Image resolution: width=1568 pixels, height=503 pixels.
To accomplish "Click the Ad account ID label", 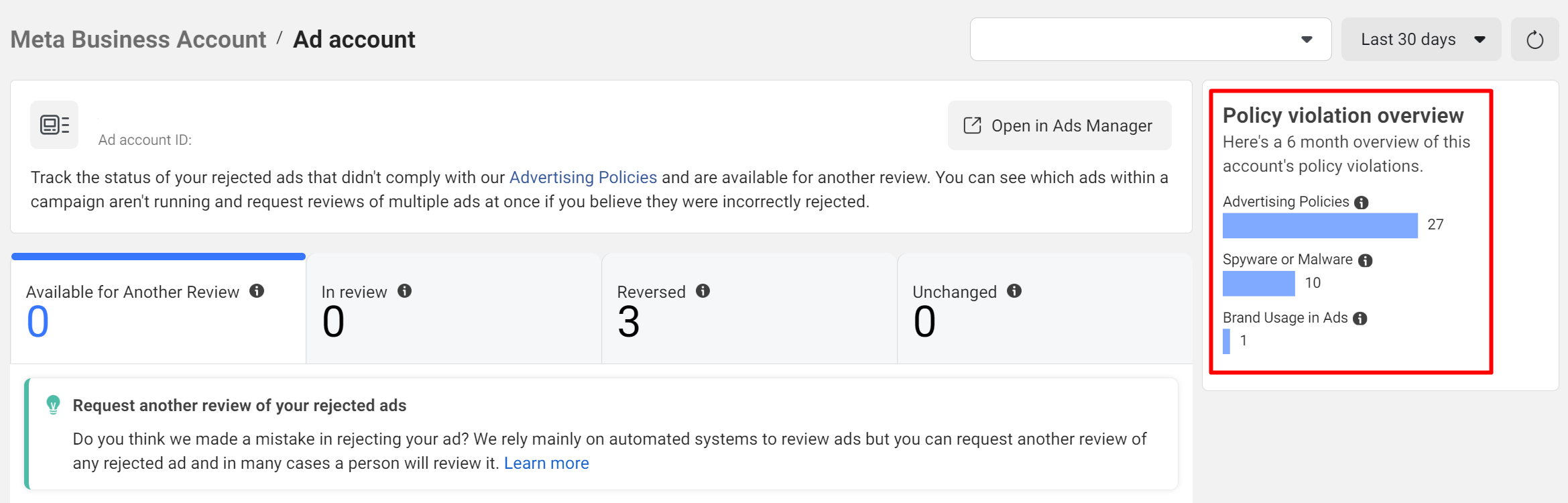I will pyautogui.click(x=145, y=140).
